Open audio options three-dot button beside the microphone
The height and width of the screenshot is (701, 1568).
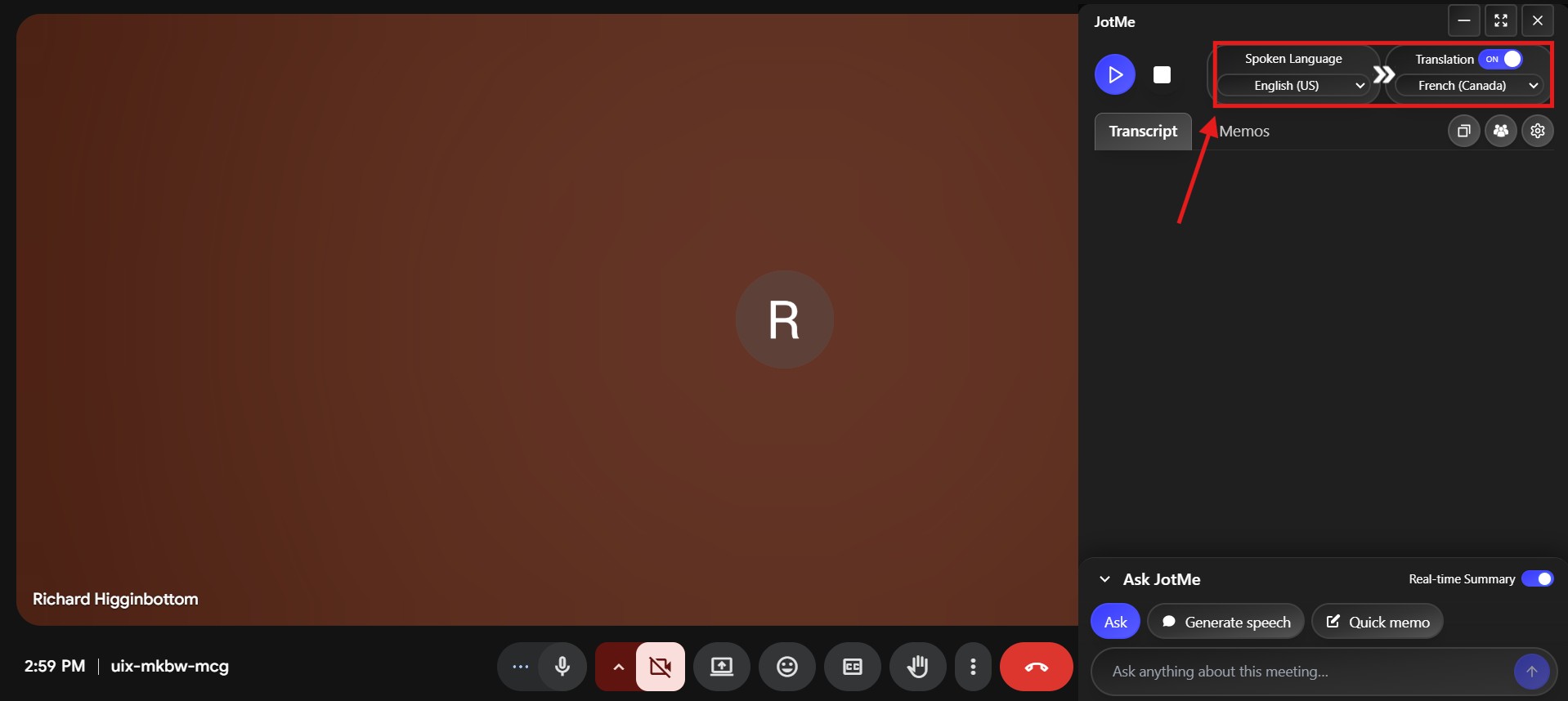[x=520, y=667]
